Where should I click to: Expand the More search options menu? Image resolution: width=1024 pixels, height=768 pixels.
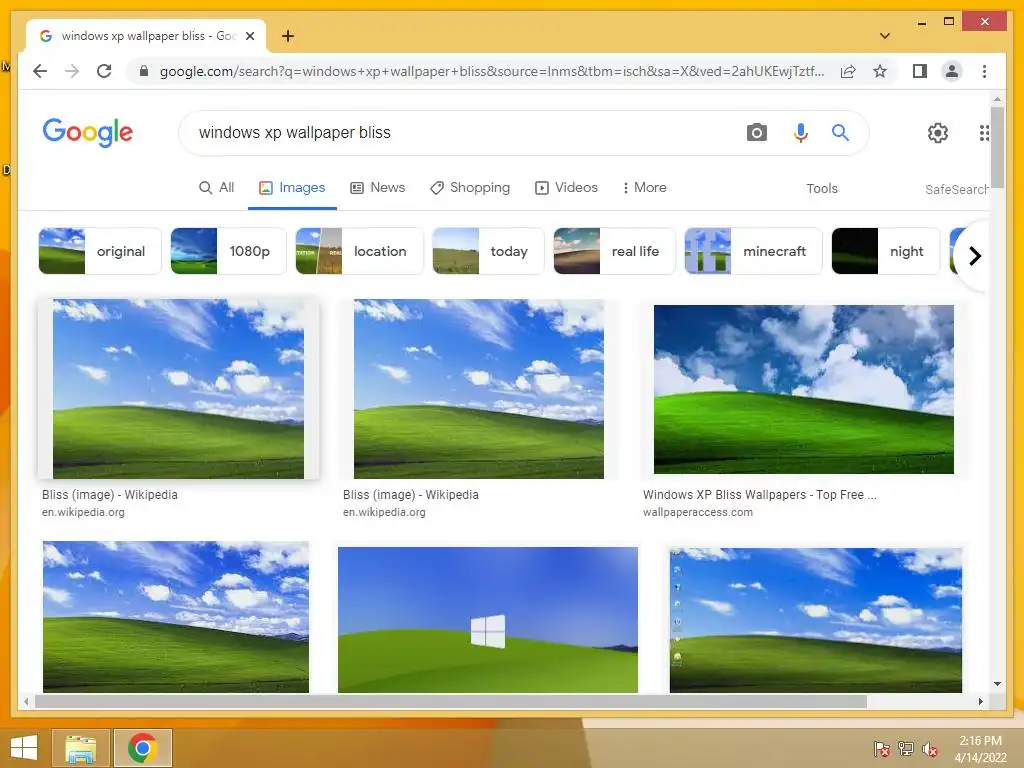[x=644, y=187]
